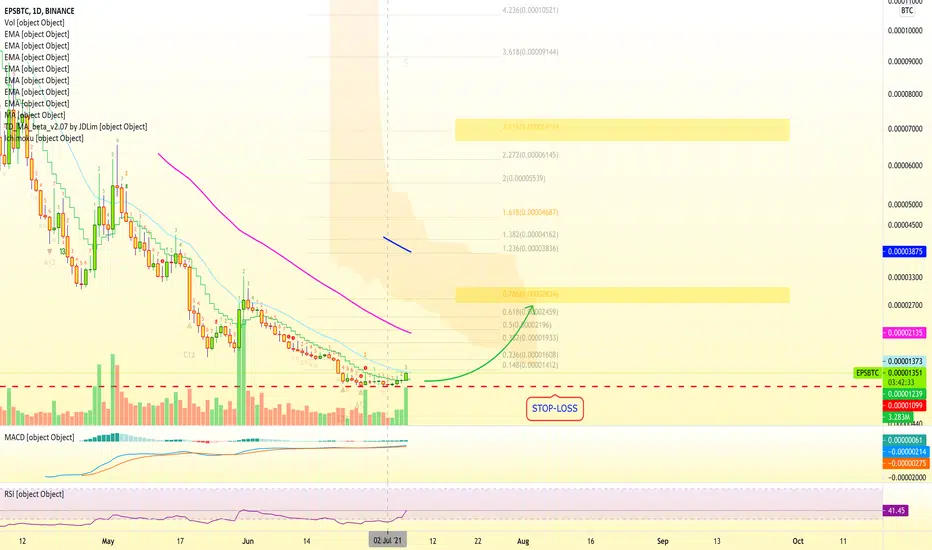Select the lower yellow target zone at 0.786

[x=622, y=295]
